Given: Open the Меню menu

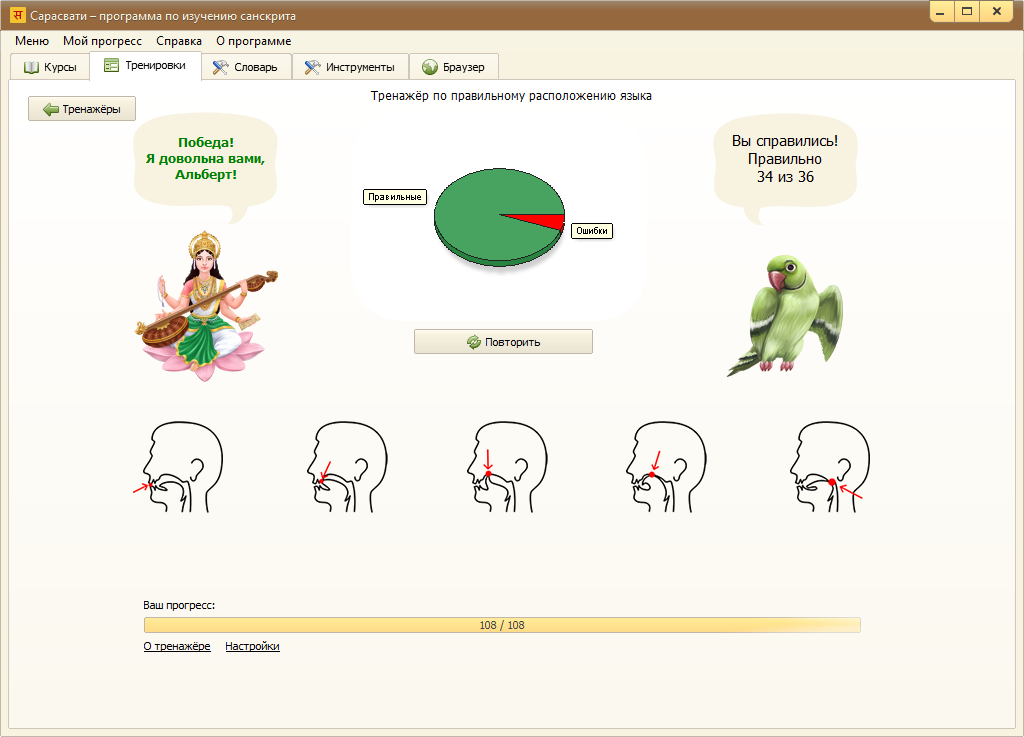Looking at the screenshot, I should click(32, 41).
